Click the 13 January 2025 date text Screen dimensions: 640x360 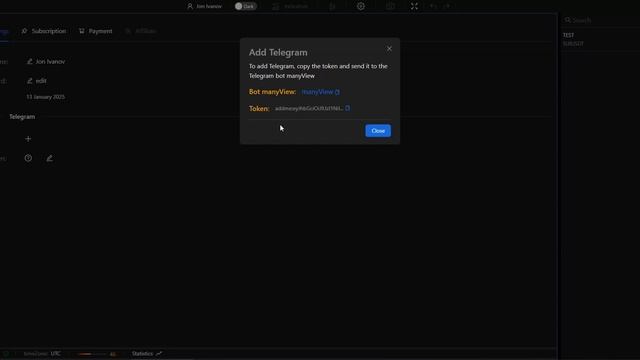pos(46,97)
